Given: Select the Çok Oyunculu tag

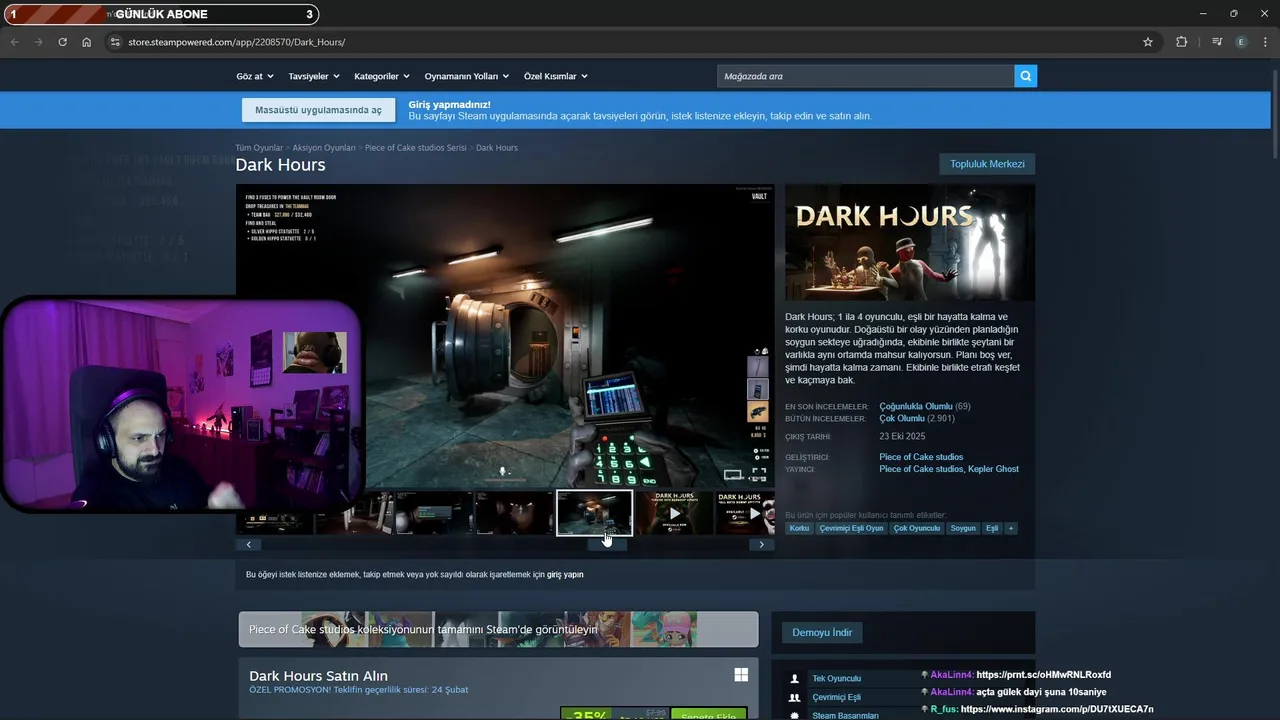Looking at the screenshot, I should 917,528.
